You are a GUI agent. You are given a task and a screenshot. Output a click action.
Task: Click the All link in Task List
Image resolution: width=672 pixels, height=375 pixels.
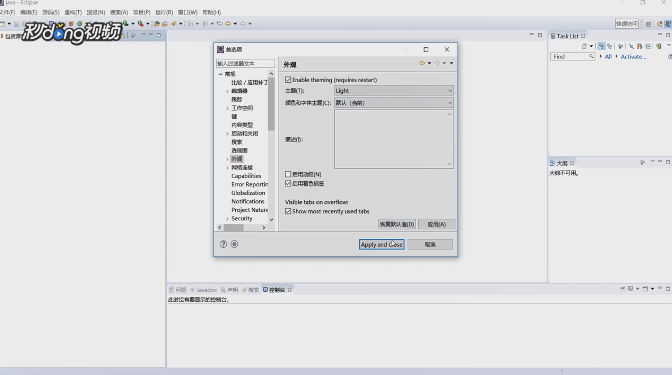[608, 57]
